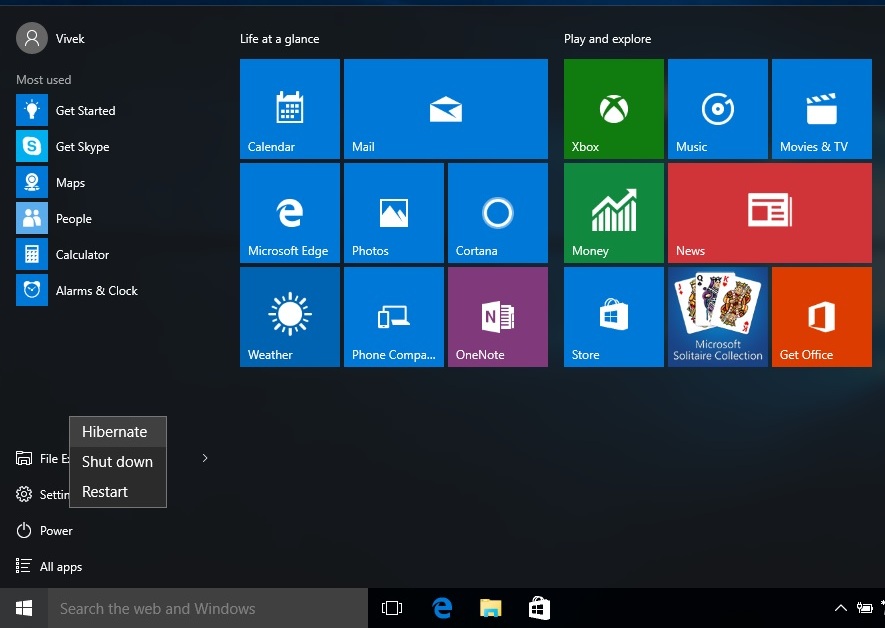
Task: Click the Search the web and Windows box
Action: 208,608
